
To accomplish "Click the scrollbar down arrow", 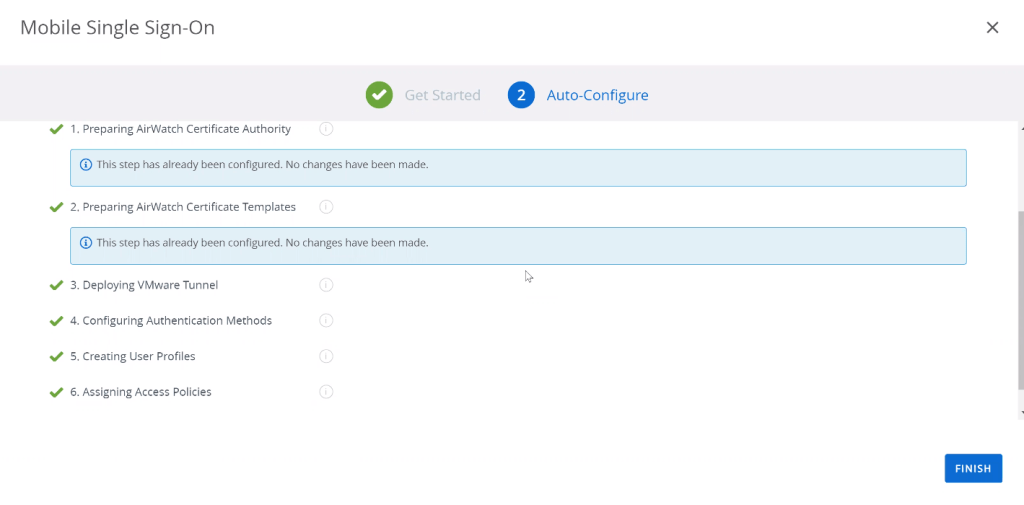I will click(1020, 412).
